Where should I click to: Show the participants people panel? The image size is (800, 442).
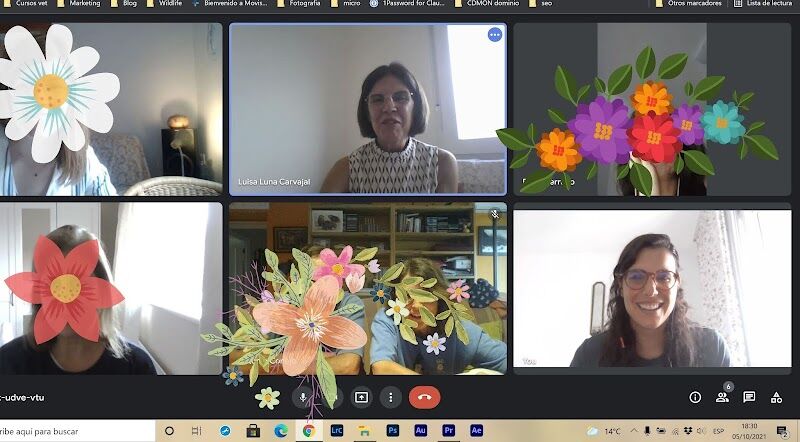[x=722, y=397]
